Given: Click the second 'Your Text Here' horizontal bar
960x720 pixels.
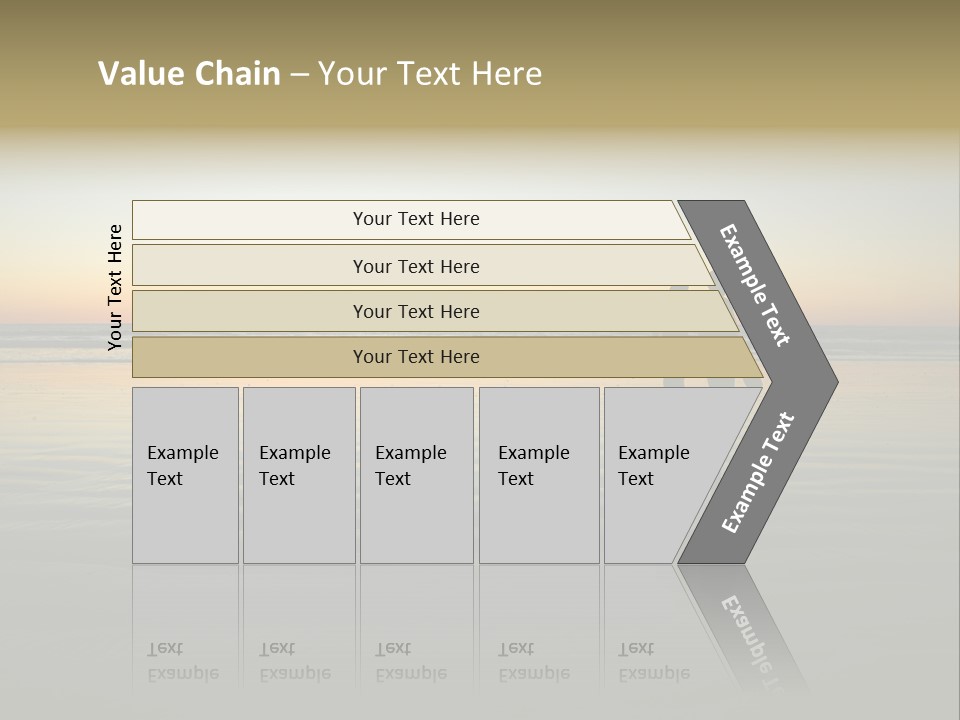Looking at the screenshot, I should point(415,266).
